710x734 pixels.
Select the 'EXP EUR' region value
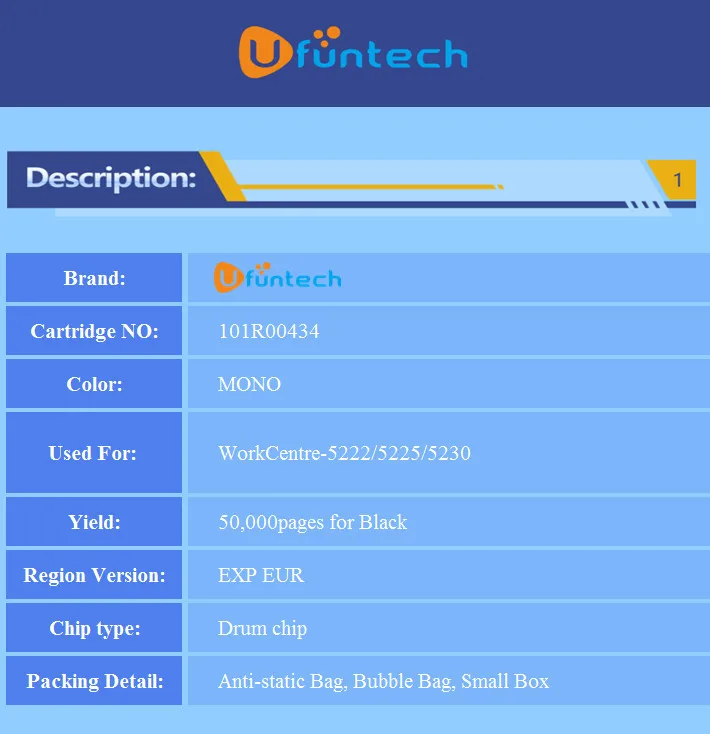261,575
